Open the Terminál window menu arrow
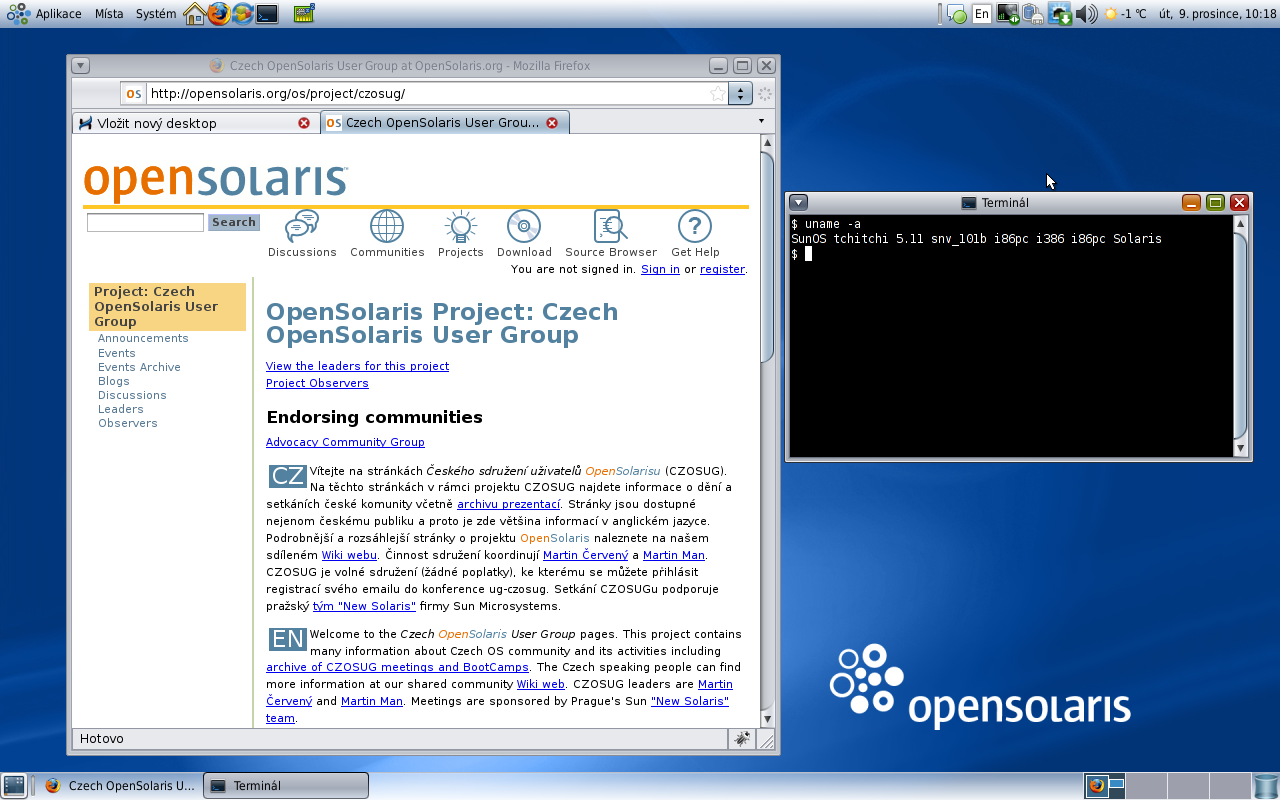Viewport: 1280px width, 800px height. click(798, 202)
